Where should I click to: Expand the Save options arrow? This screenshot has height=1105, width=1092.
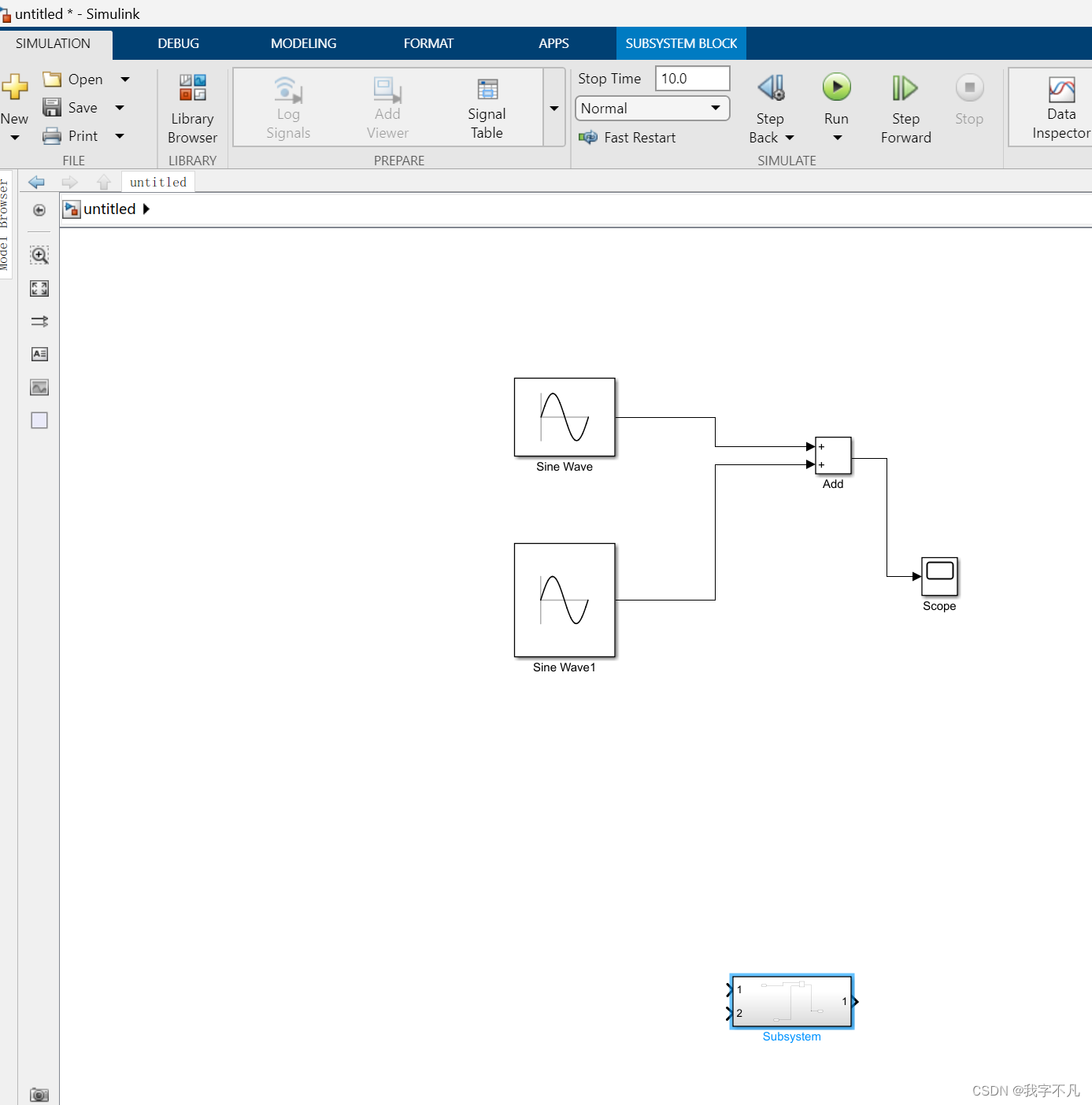coord(120,108)
